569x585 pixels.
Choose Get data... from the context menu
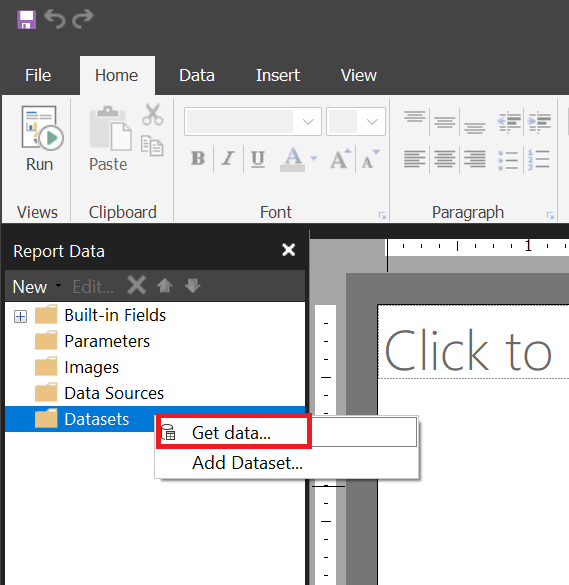(287, 433)
